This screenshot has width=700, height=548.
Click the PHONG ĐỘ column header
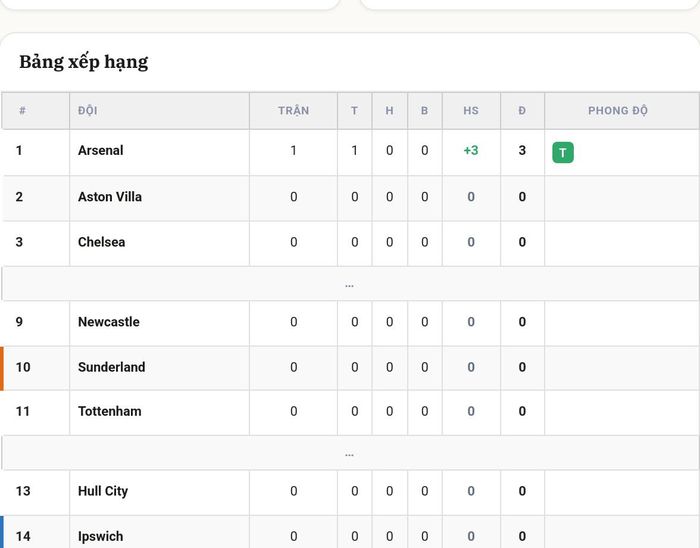617,111
